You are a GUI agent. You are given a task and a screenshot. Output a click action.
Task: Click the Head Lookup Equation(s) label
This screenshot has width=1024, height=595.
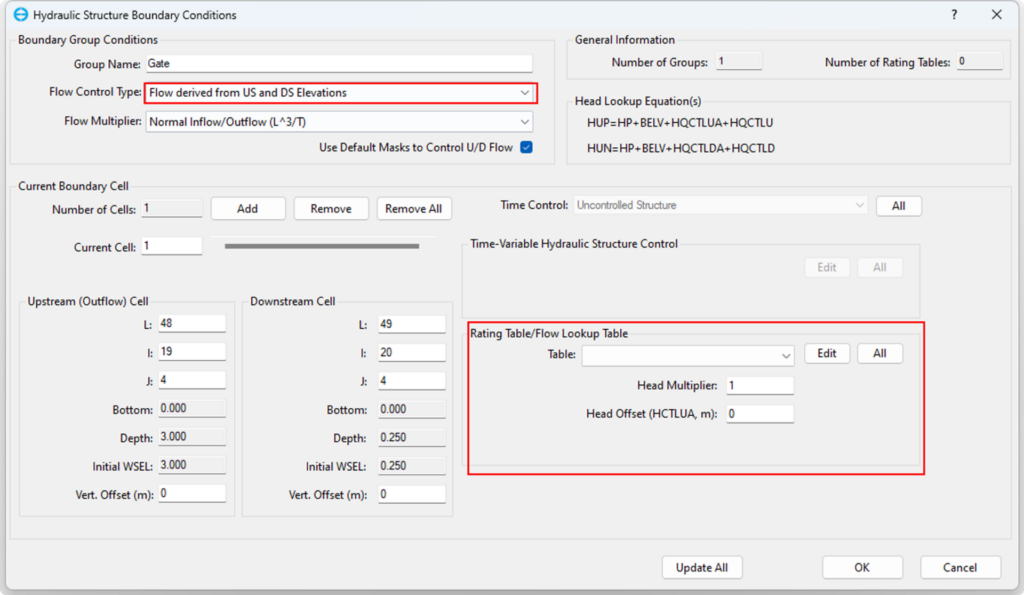638,101
